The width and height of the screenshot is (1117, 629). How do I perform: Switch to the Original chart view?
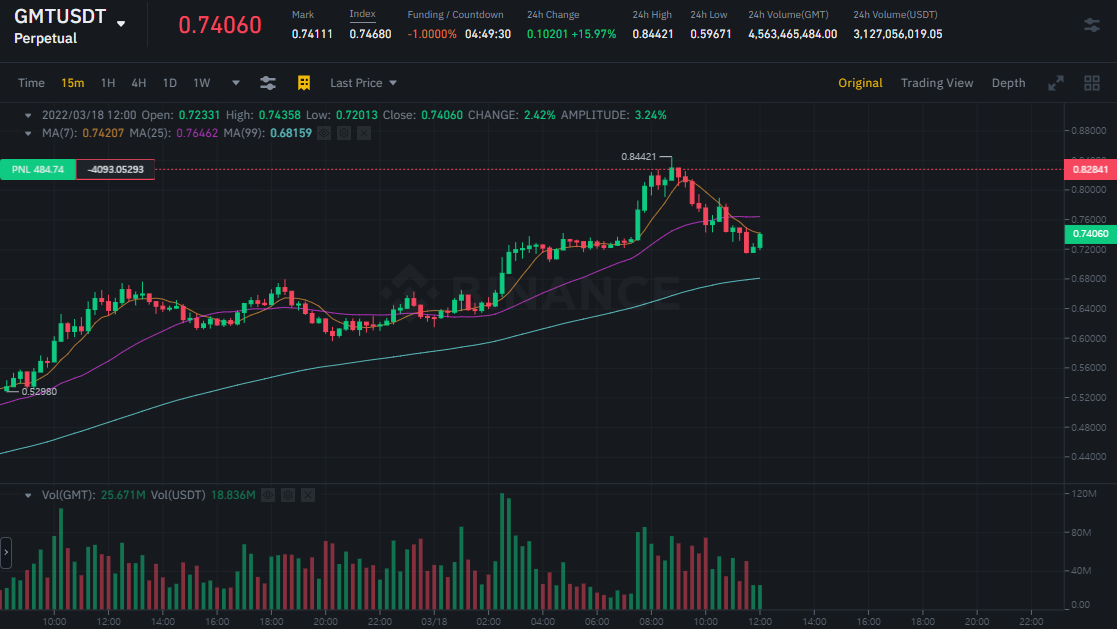pyautogui.click(x=860, y=83)
